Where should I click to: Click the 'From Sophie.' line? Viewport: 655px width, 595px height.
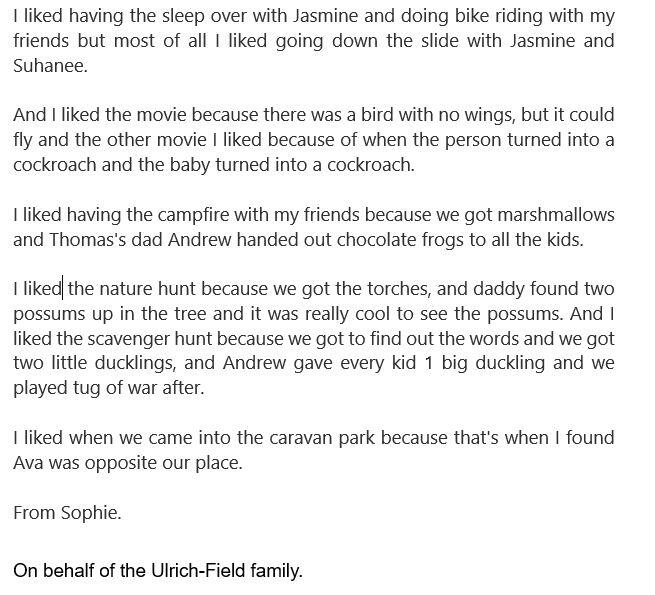coord(67,513)
